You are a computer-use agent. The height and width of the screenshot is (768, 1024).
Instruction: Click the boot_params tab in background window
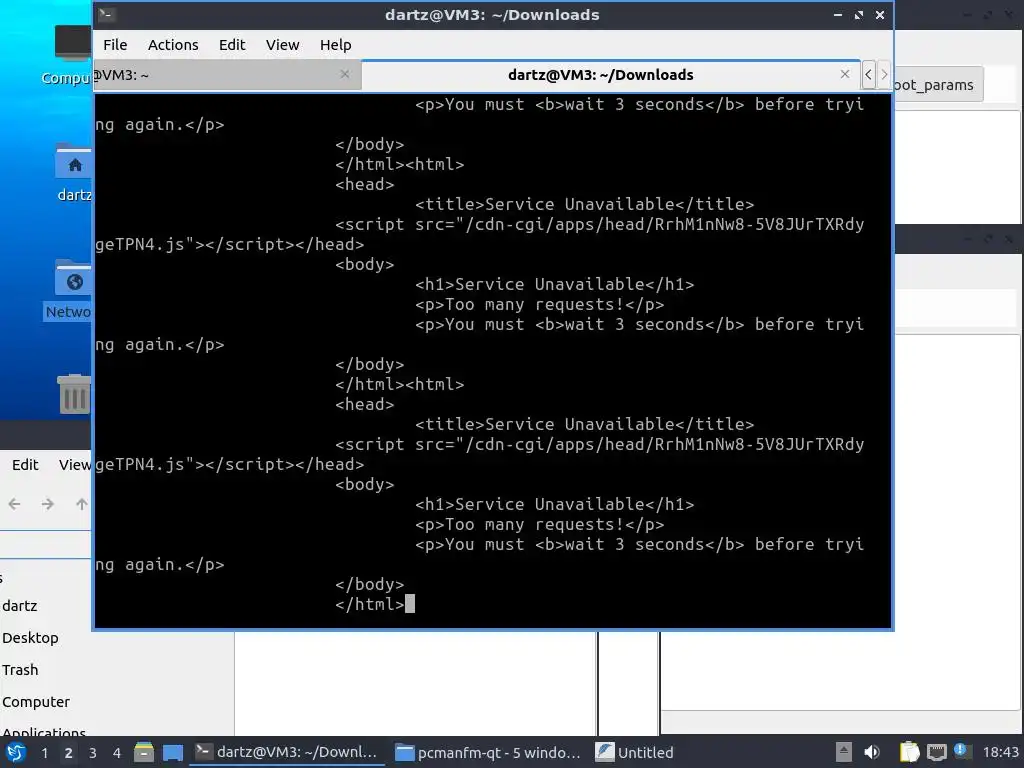click(938, 85)
